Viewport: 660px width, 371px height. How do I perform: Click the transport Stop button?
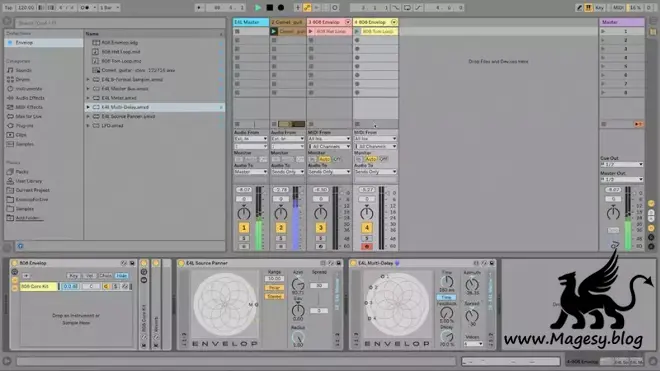pos(270,8)
